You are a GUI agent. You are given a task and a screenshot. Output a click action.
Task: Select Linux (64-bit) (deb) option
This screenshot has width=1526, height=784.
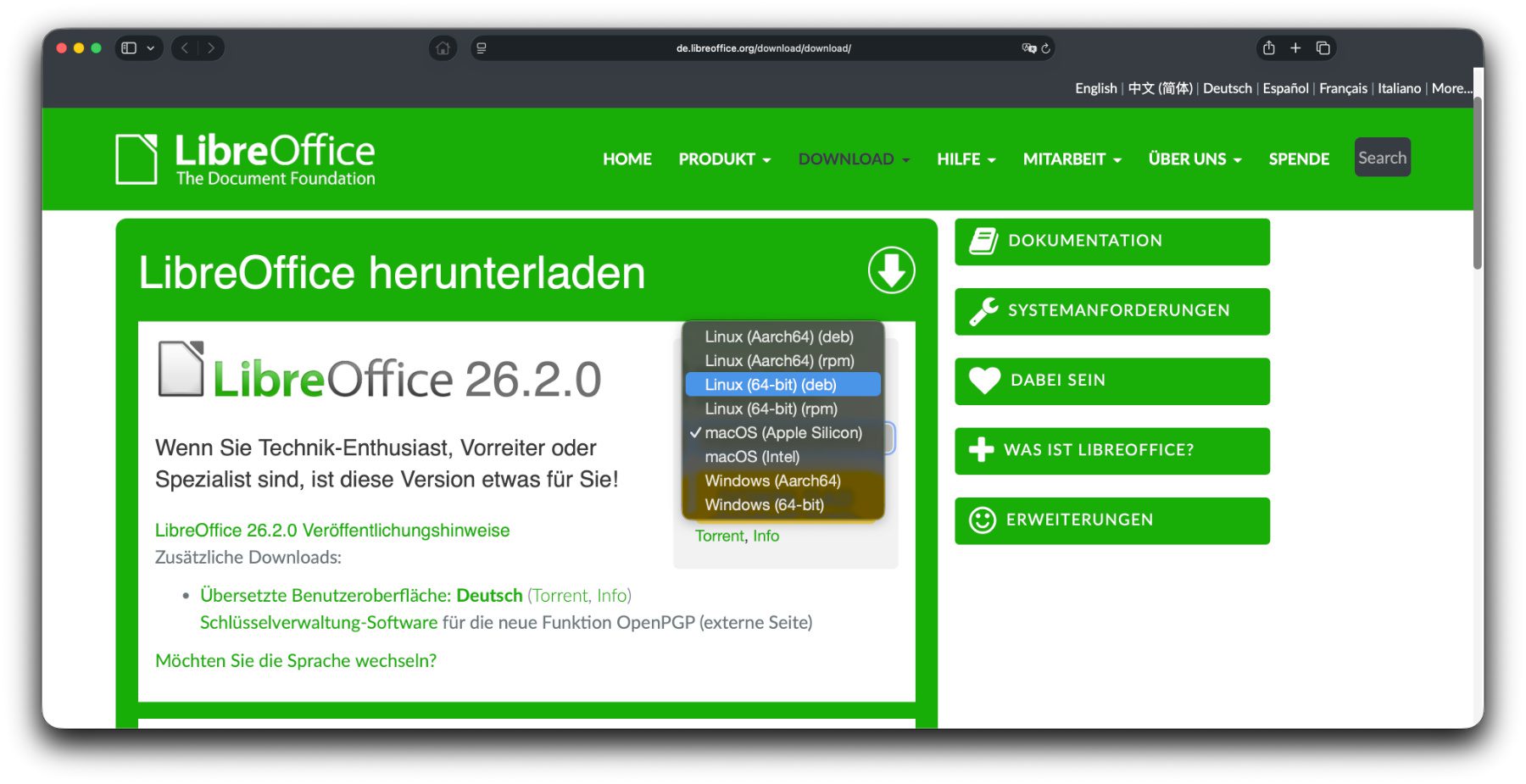tap(770, 385)
